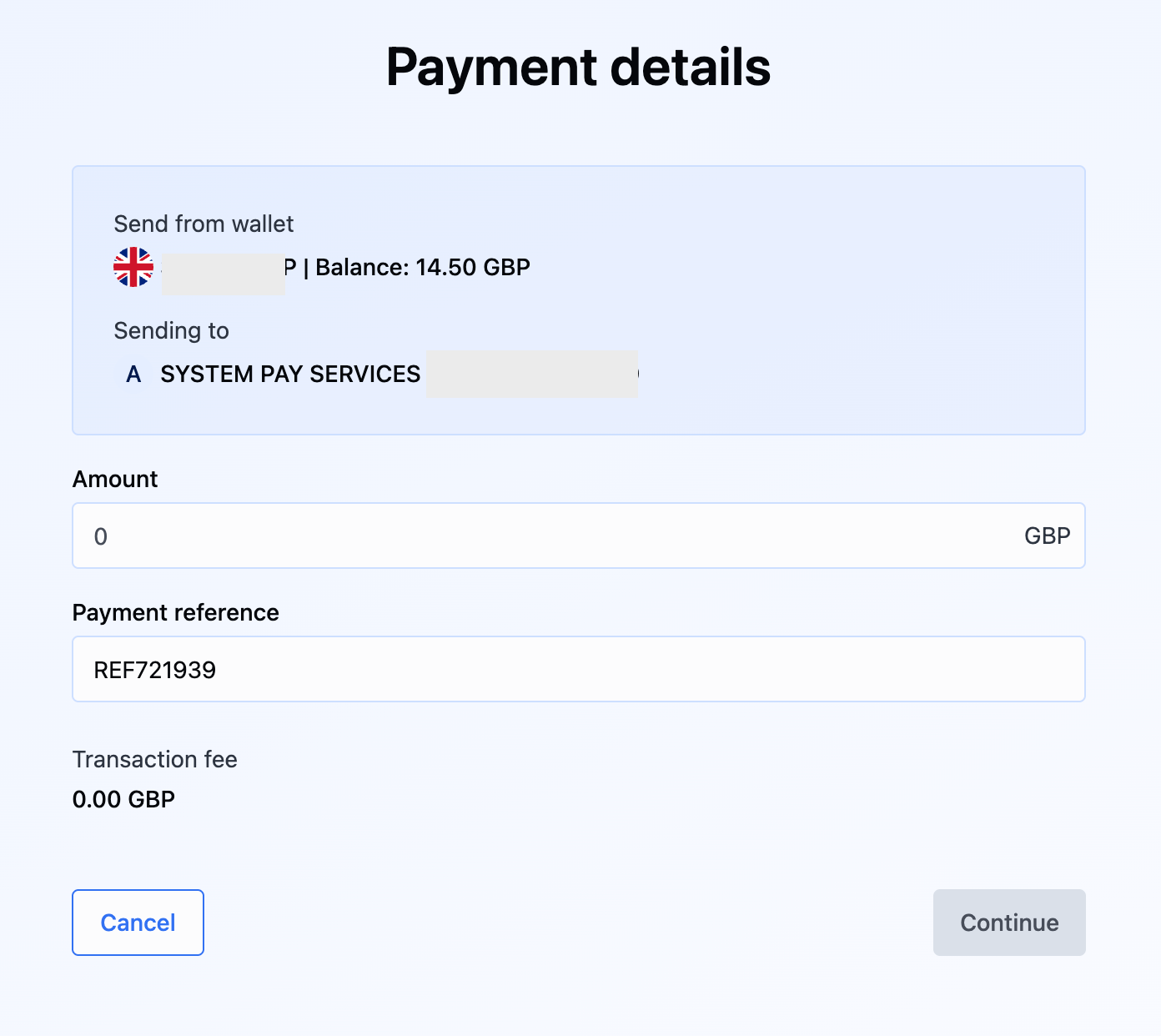Select the "Balance: 14.50 GBP" wallet text
Image resolution: width=1161 pixels, height=1036 pixels.
pyautogui.click(x=423, y=267)
